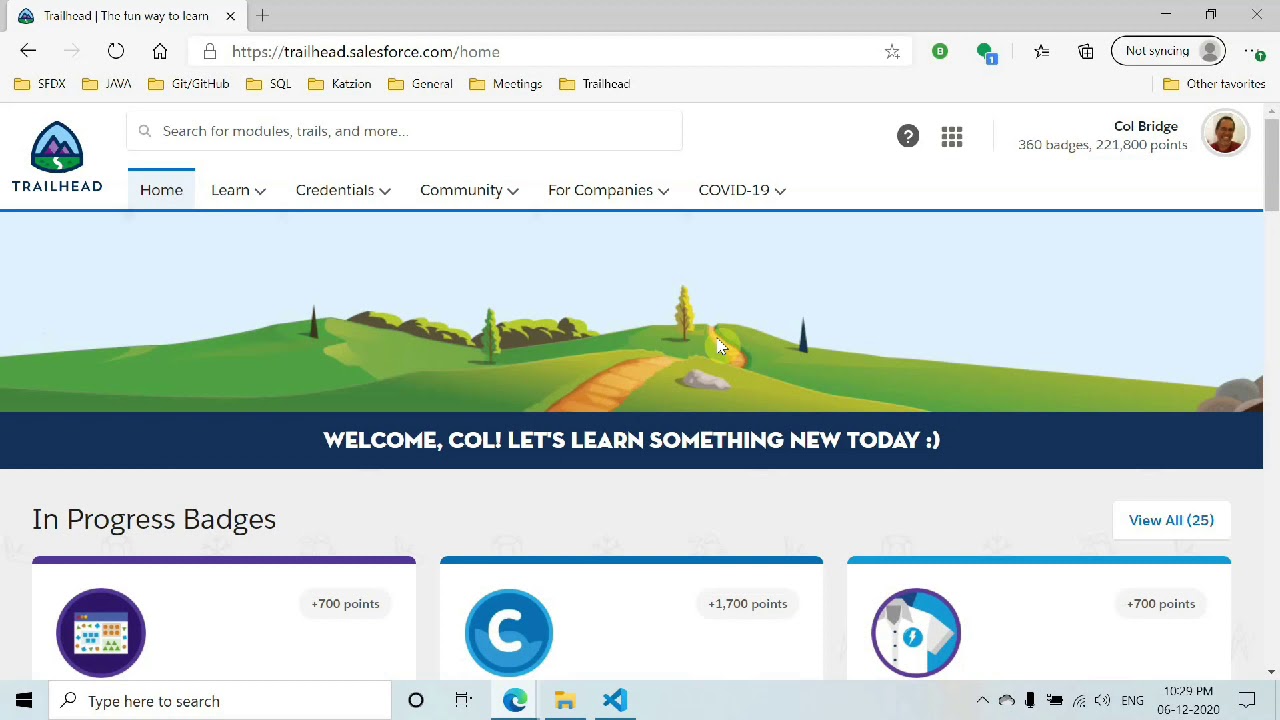Open the Windows Start menu
This screenshot has height=720, width=1280.
pyautogui.click(x=24, y=701)
